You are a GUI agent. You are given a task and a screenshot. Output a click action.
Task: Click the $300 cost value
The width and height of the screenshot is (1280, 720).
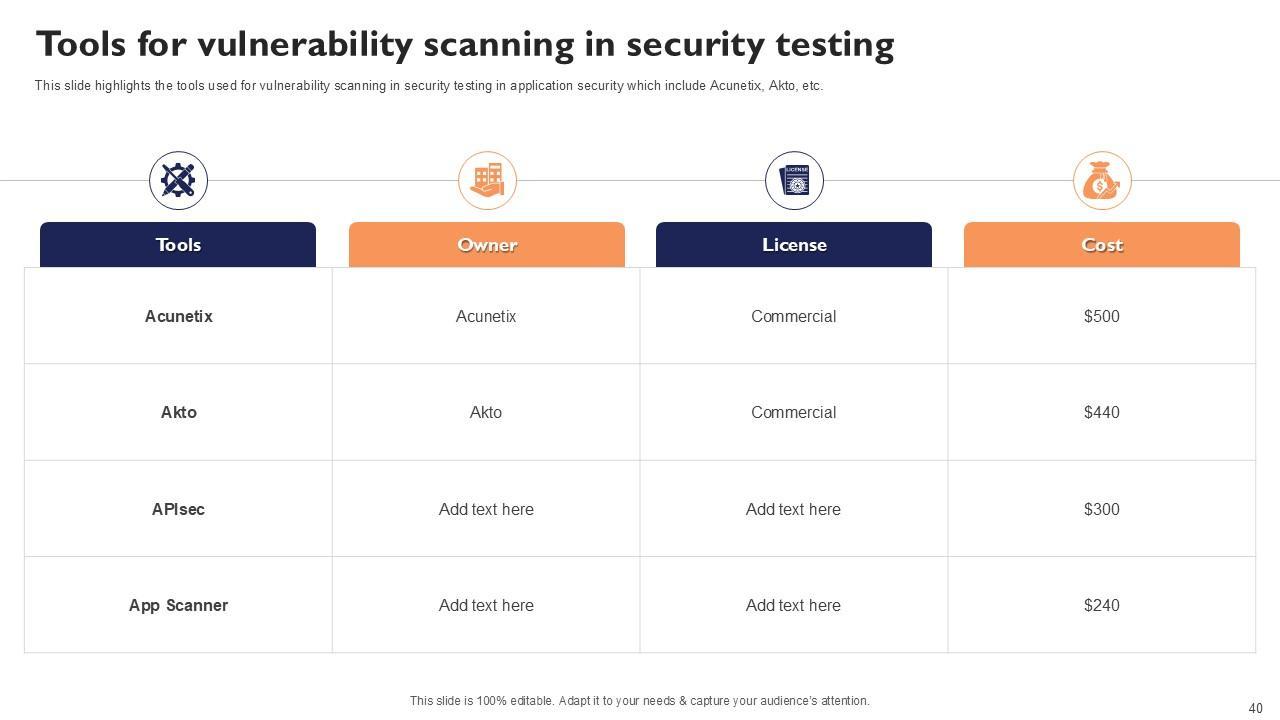click(1101, 509)
